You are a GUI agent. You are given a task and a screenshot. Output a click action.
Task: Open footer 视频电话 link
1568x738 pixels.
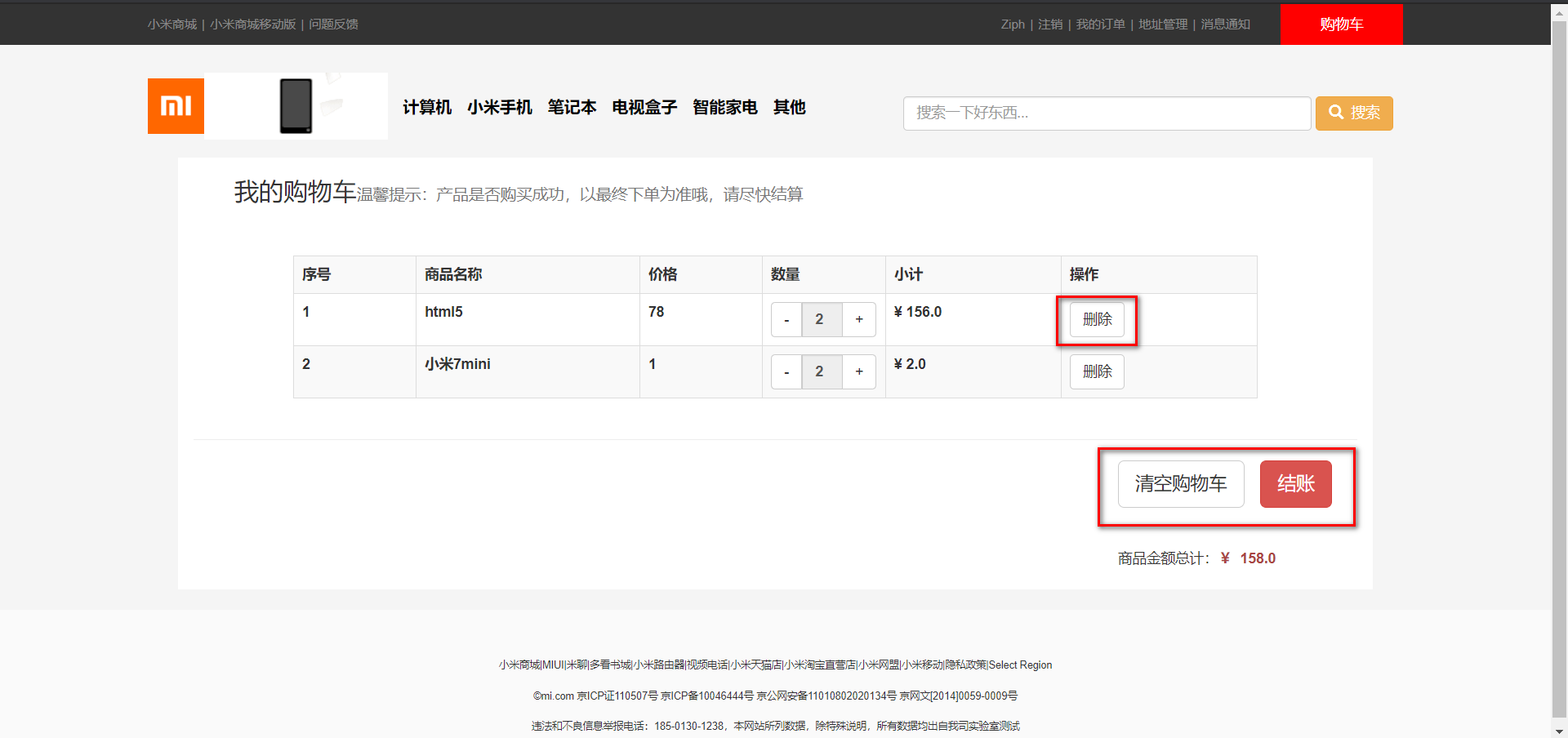[x=707, y=665]
